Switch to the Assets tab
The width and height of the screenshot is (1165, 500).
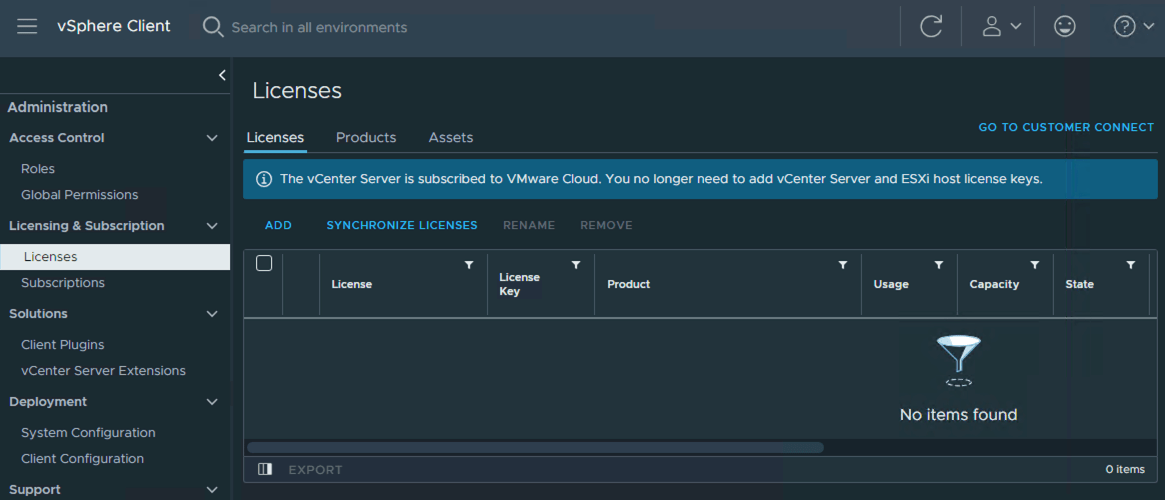[x=451, y=137]
